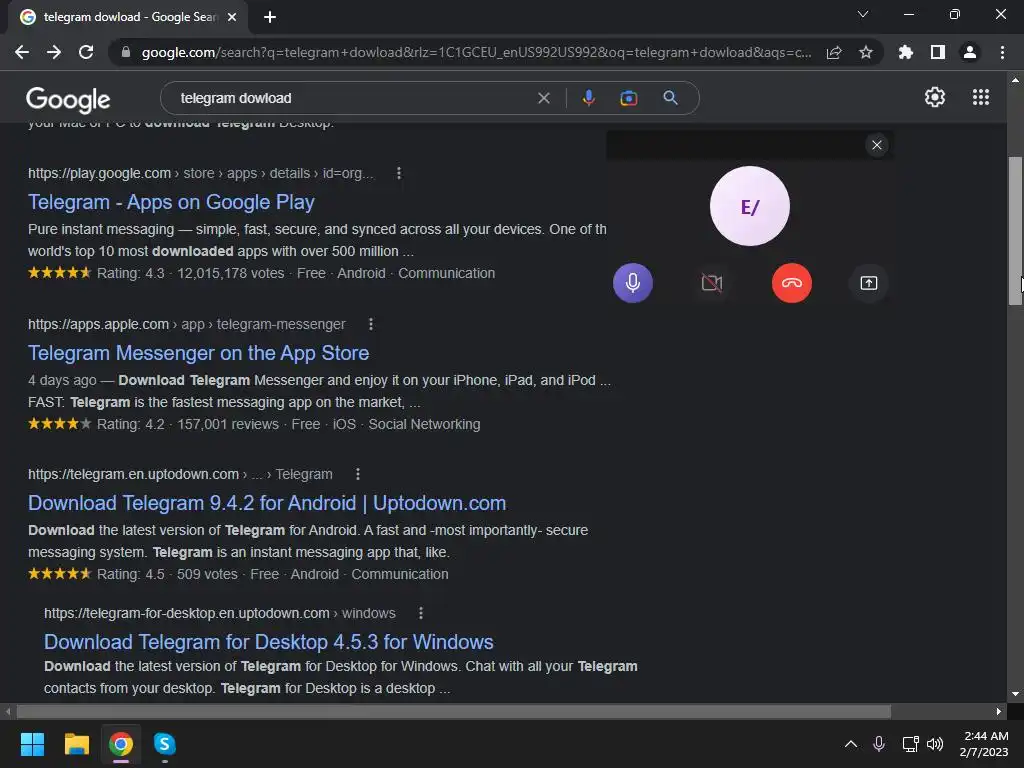Image resolution: width=1024 pixels, height=768 pixels.
Task: Click the vertical page scrollbar thumb
Action: 1015,231
